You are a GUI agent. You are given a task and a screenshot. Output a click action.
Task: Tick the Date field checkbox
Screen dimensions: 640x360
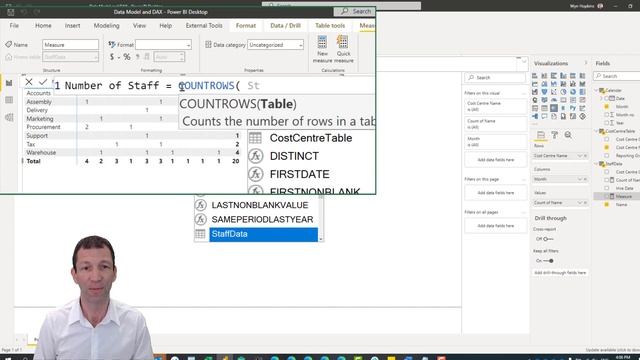[607, 98]
